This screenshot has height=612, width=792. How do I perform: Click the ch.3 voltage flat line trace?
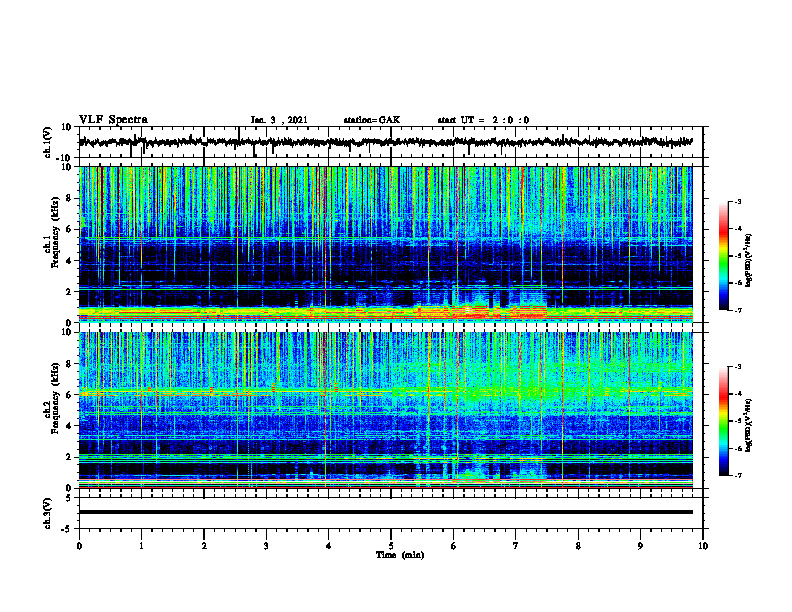click(x=386, y=512)
